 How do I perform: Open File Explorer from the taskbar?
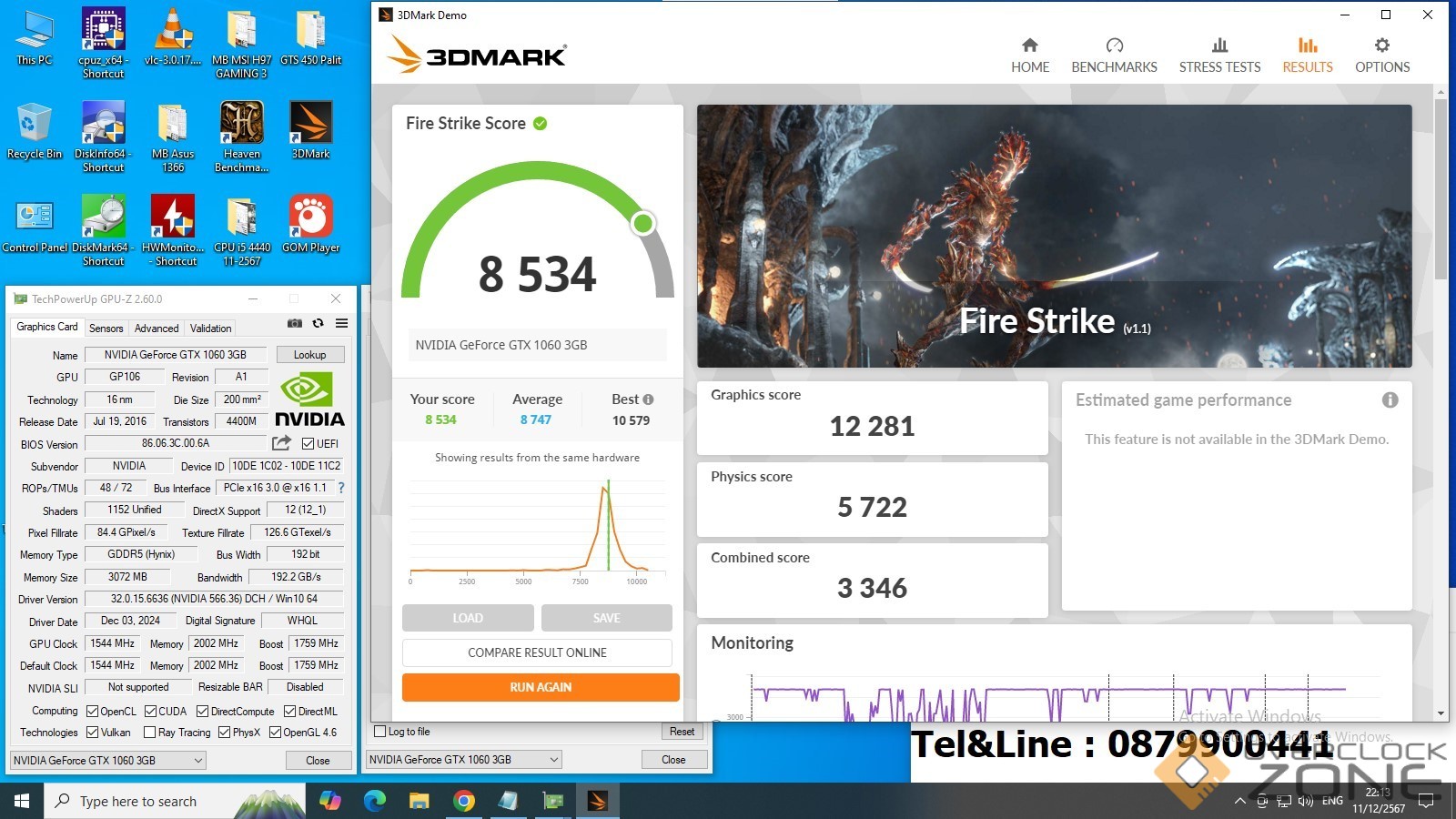click(x=419, y=801)
